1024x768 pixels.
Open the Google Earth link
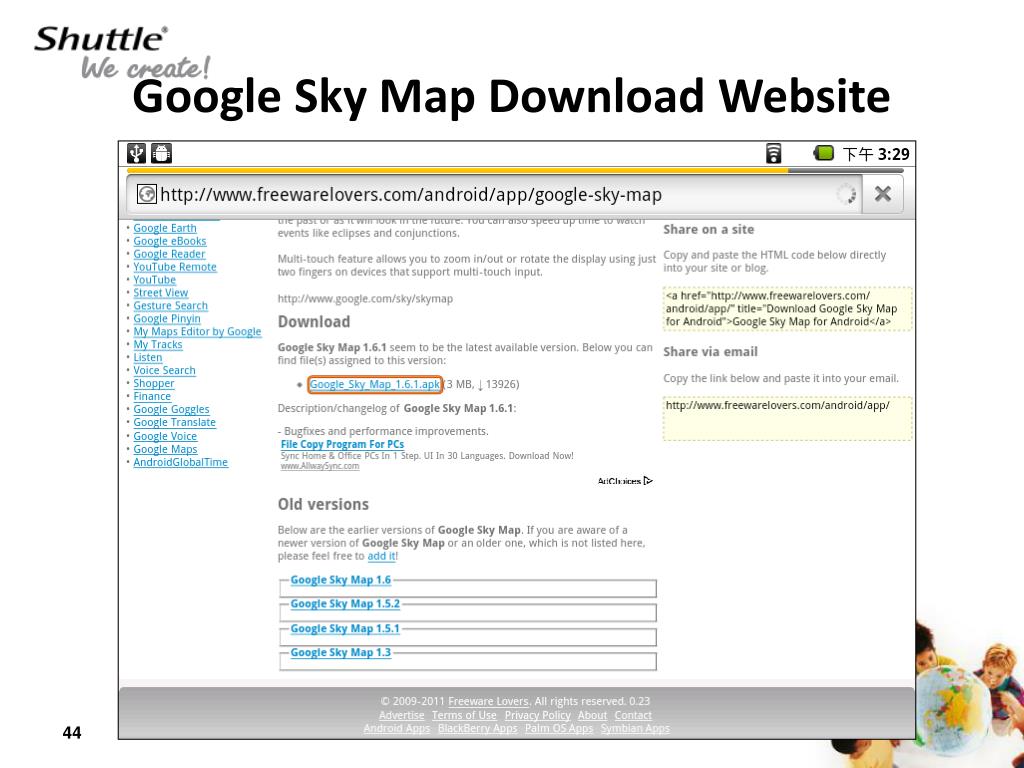(165, 228)
